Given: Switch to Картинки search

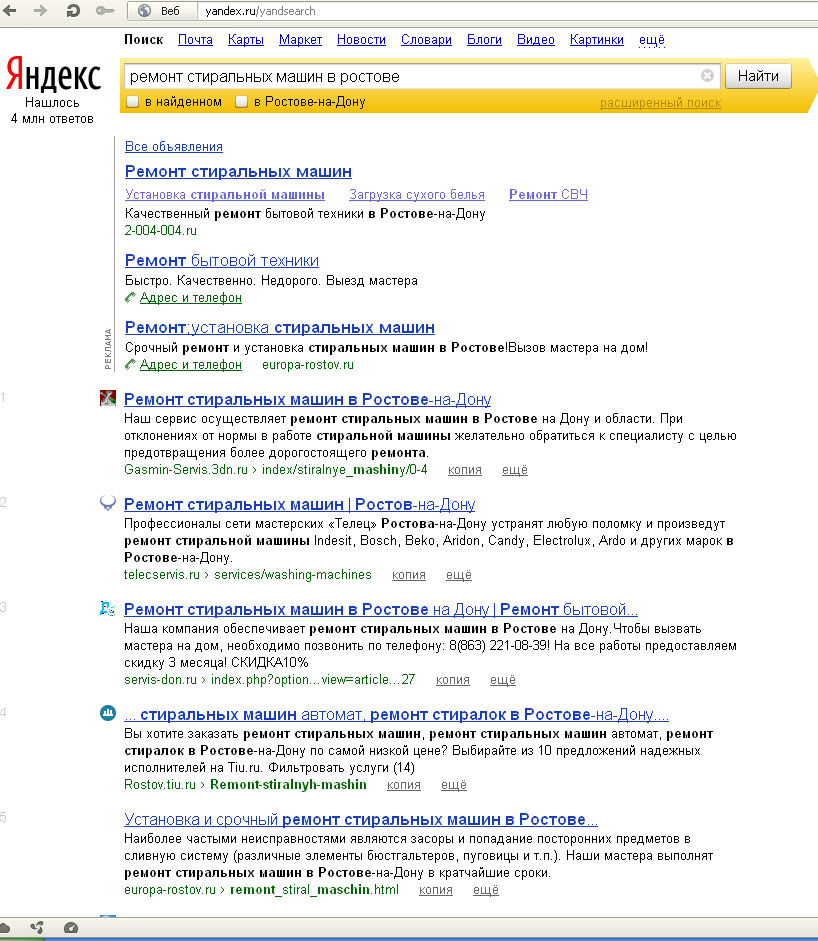Looking at the screenshot, I should 597,40.
